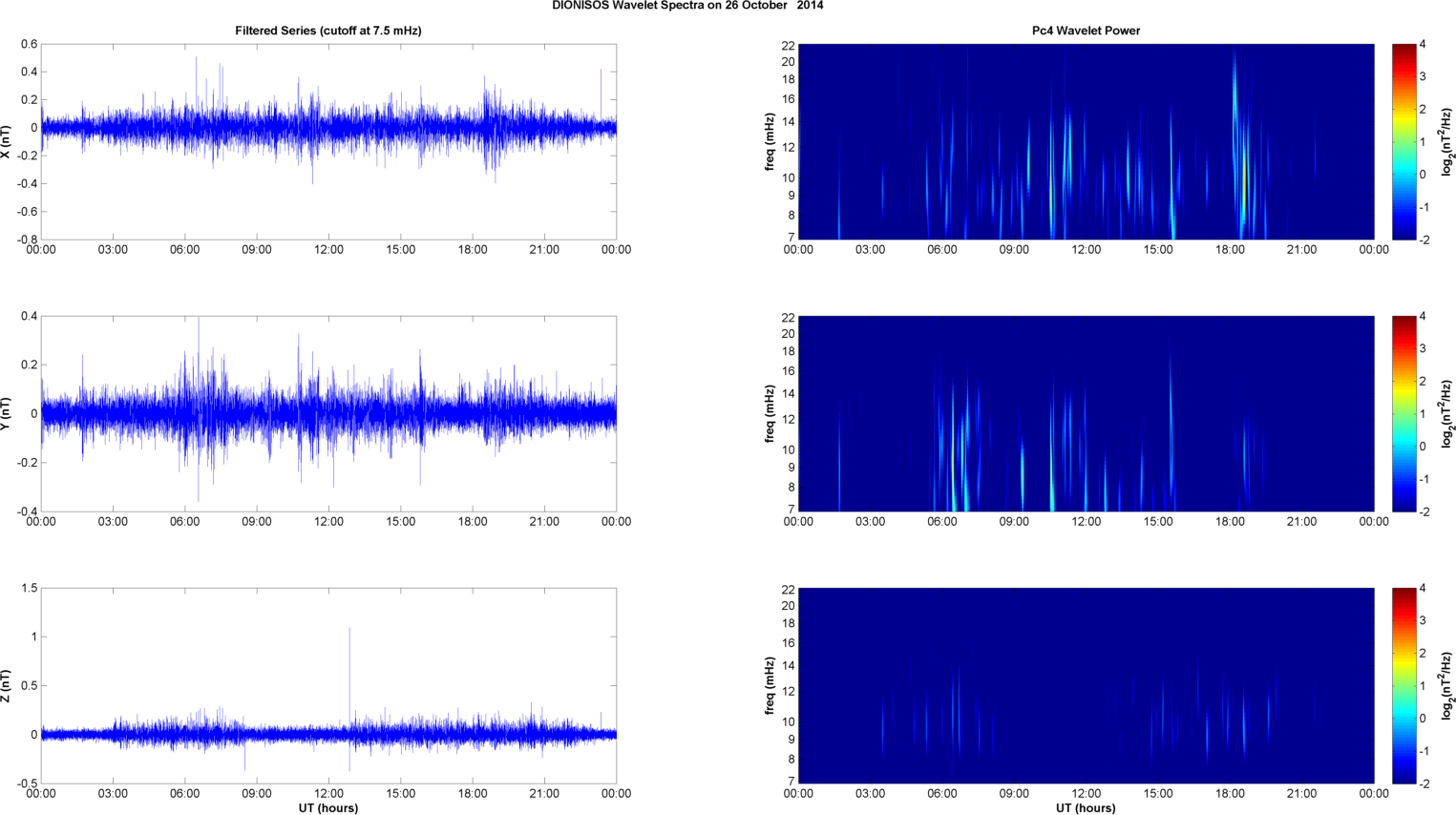This screenshot has height=815, width=1456.
Task: Click the '0.4' tick on Y axis
Action: click(29, 316)
